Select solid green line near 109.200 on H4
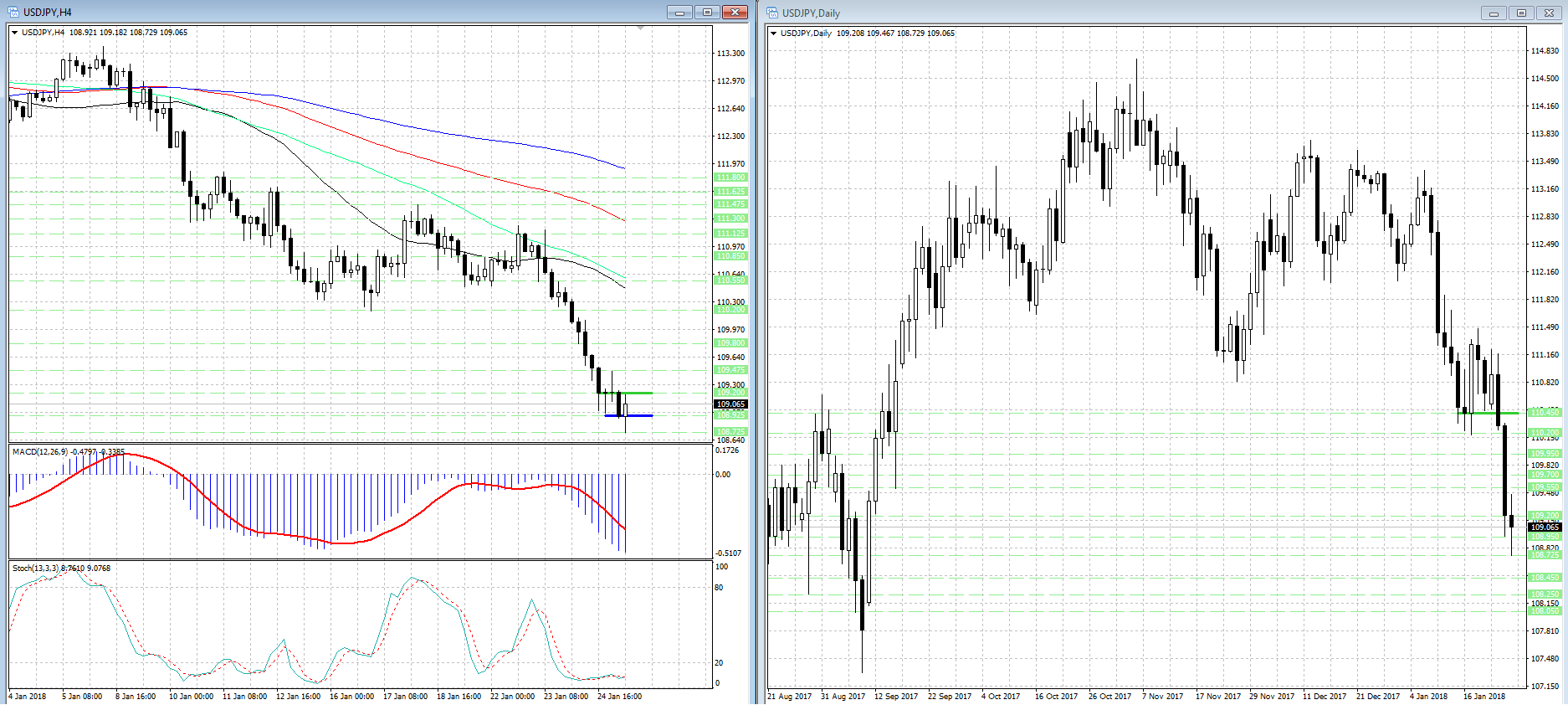1568x705 pixels. coord(640,393)
